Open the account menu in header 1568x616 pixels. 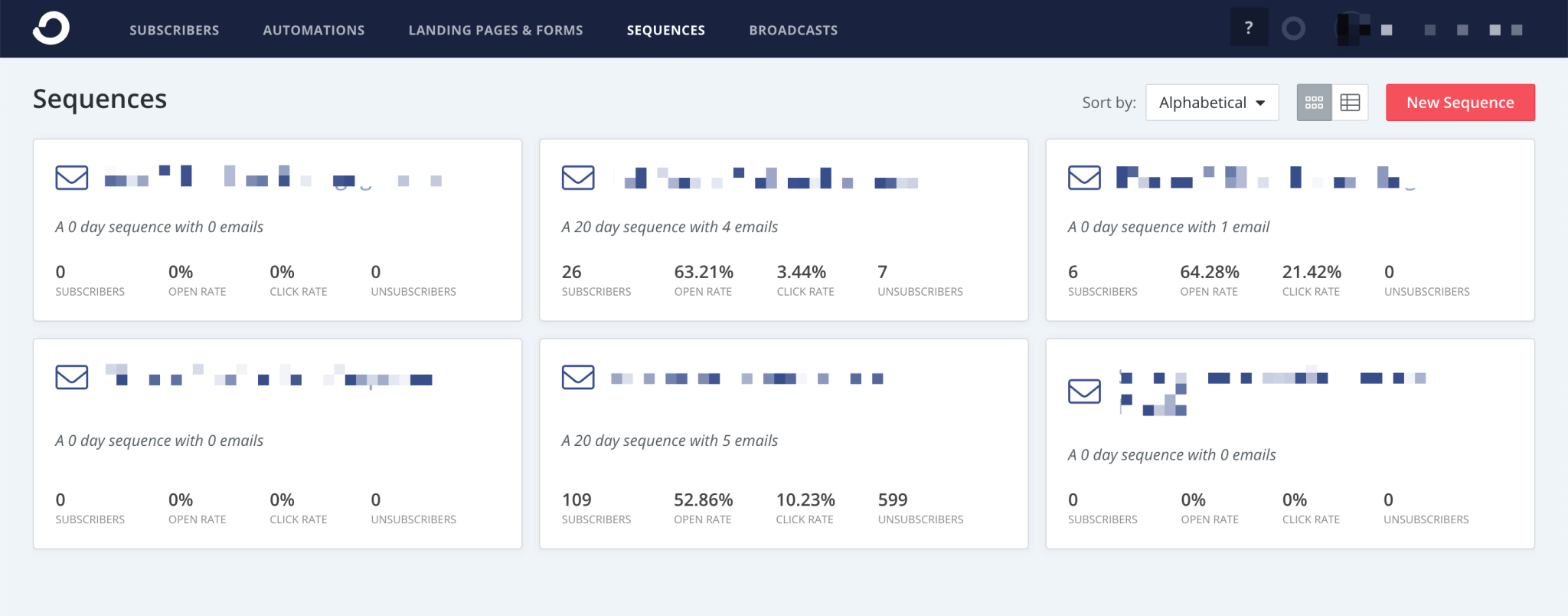coord(1429,29)
